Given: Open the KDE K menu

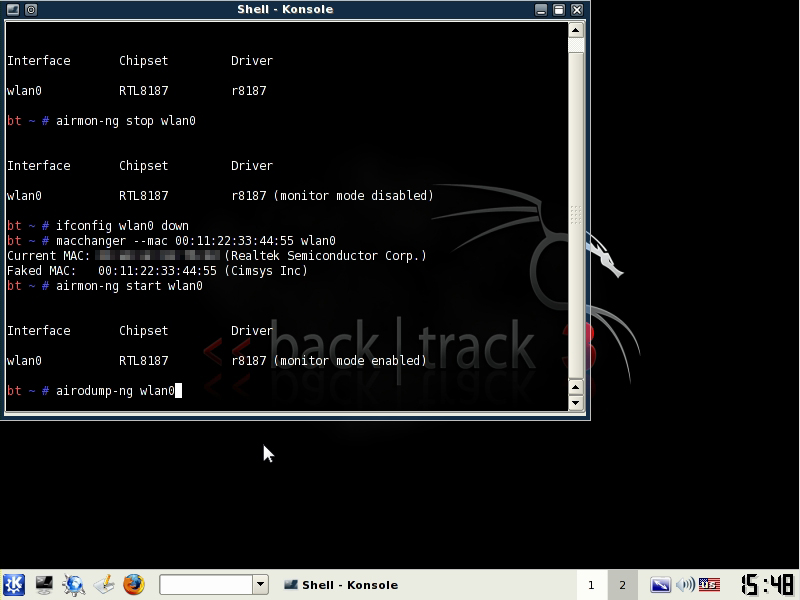Looking at the screenshot, I should (14, 585).
